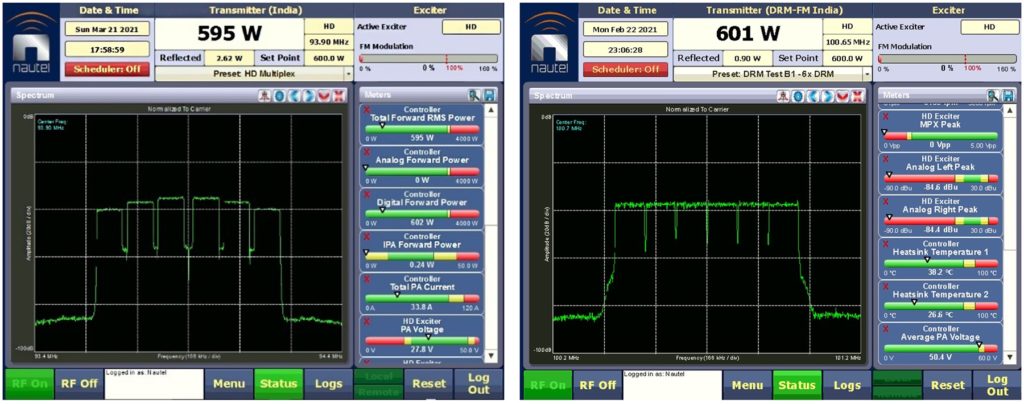Open Logs on the right screen
1024x404 pixels.
click(x=847, y=385)
